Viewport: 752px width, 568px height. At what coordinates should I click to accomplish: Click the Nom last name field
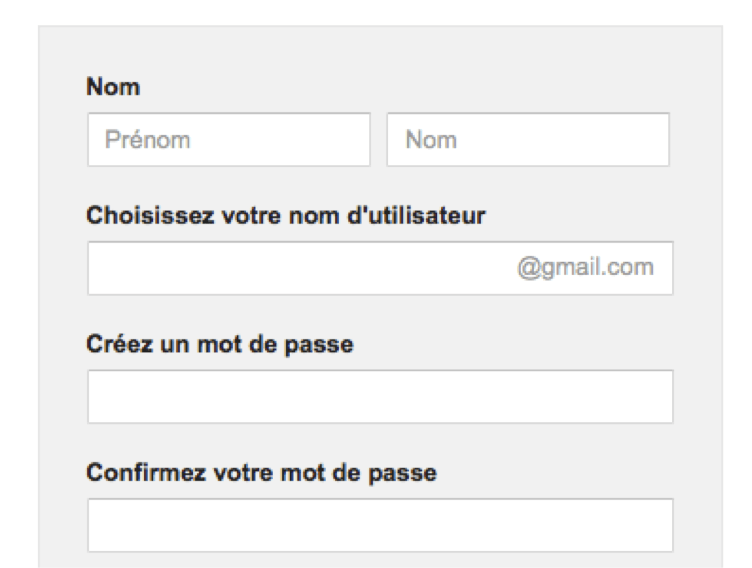(x=528, y=140)
